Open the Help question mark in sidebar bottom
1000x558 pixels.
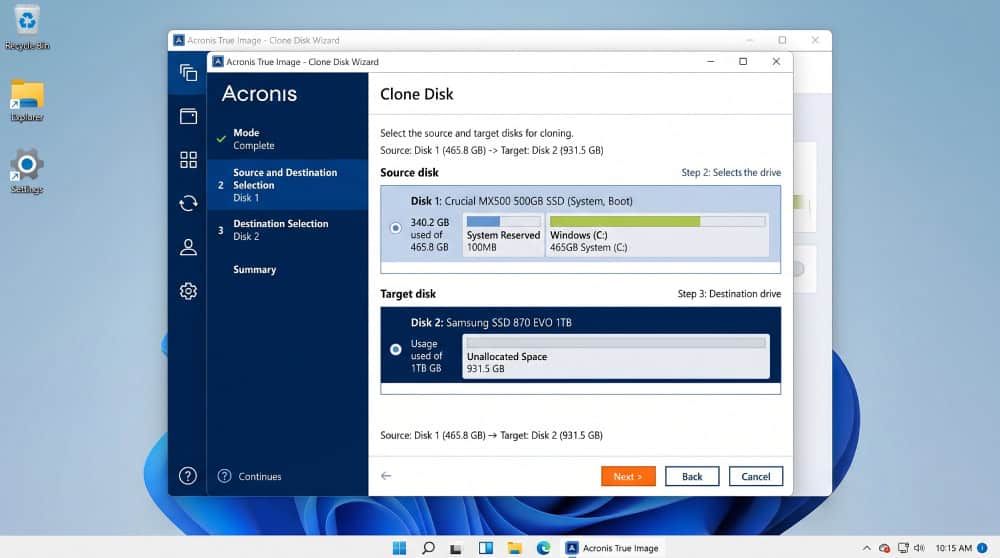(188, 476)
